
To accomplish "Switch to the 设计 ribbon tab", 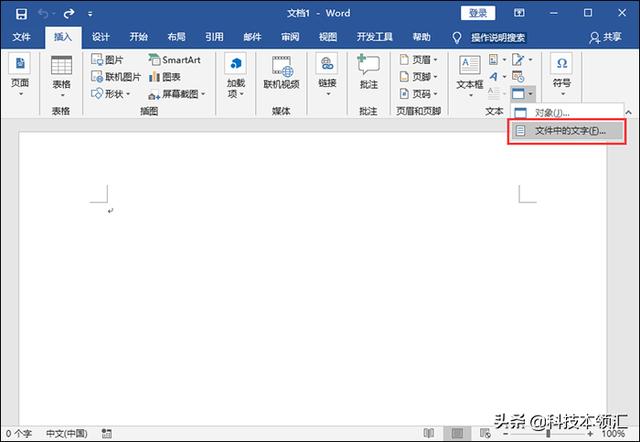I will pos(100,37).
